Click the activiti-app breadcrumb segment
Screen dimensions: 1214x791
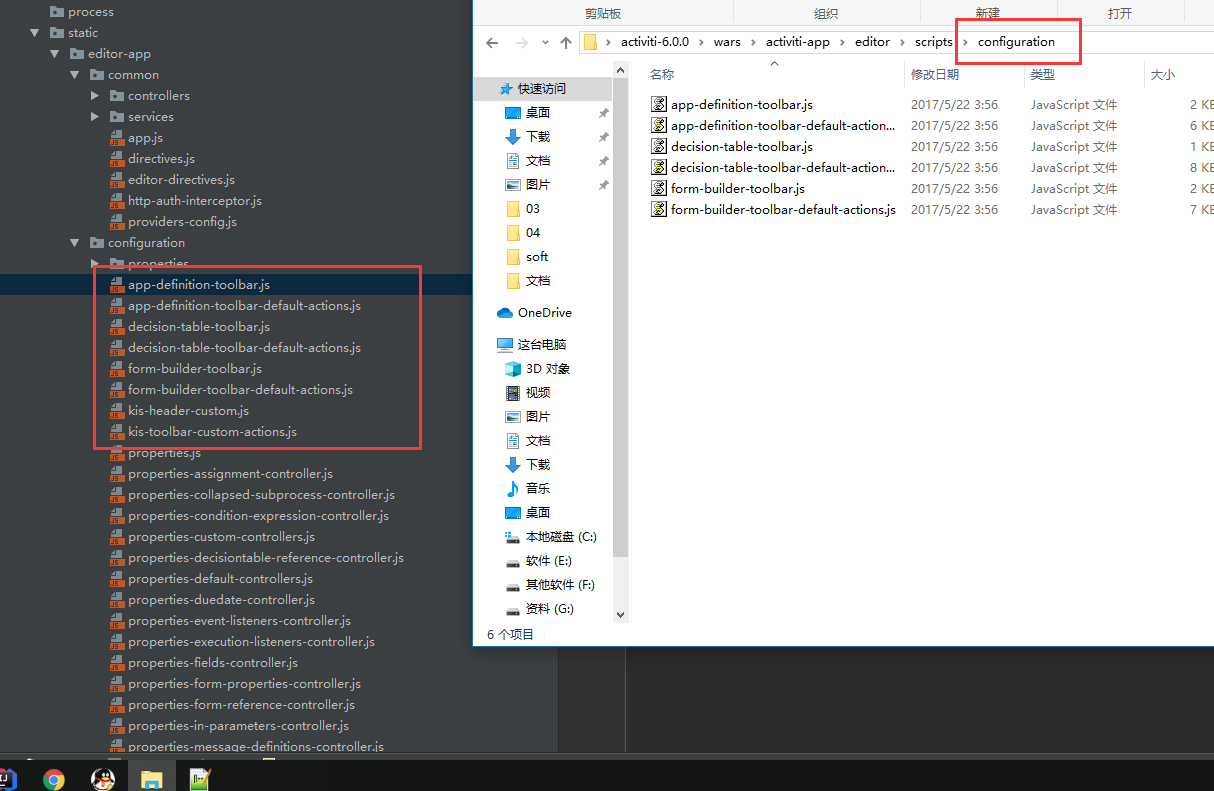click(x=798, y=42)
